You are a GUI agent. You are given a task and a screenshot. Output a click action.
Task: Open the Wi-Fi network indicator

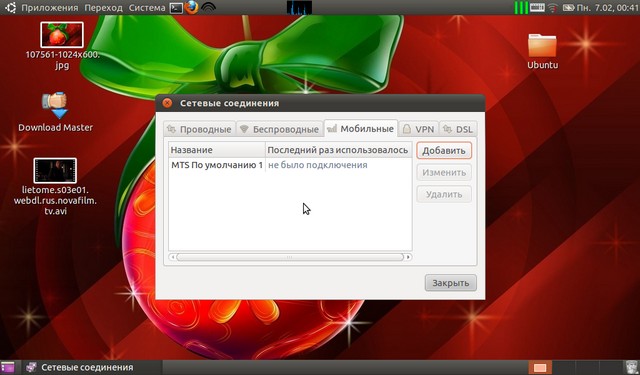(x=553, y=8)
